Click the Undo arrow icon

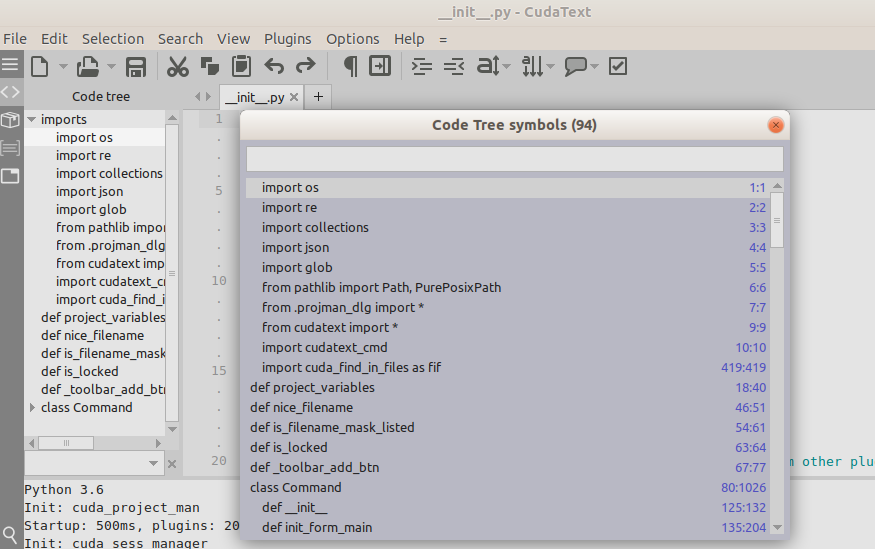(x=274, y=67)
